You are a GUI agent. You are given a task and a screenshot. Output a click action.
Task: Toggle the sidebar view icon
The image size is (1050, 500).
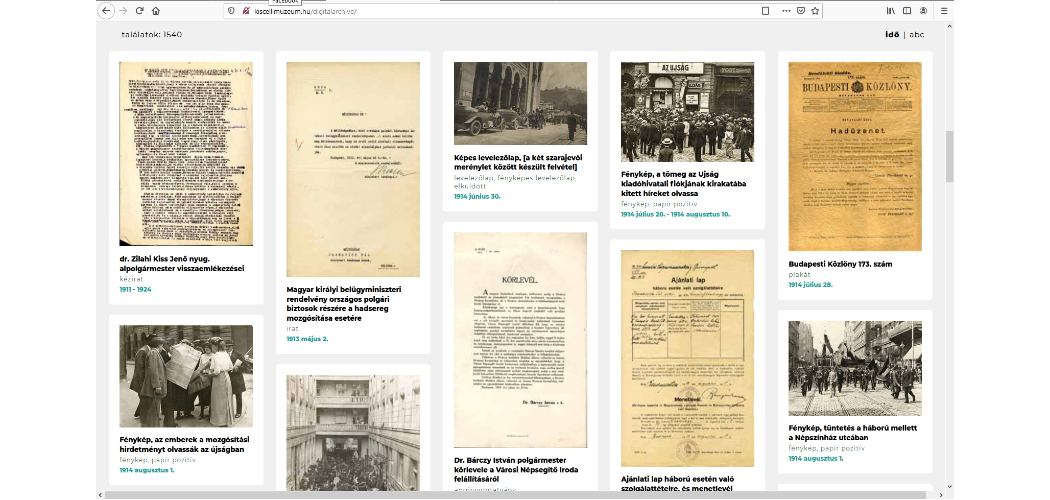(x=907, y=10)
